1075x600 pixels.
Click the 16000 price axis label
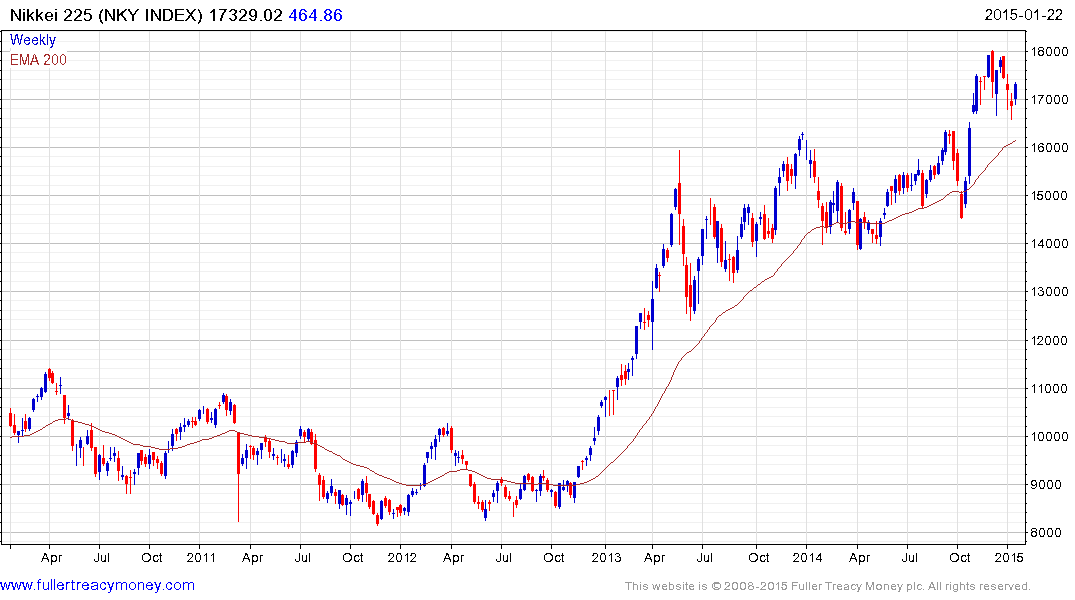pyautogui.click(x=1050, y=147)
